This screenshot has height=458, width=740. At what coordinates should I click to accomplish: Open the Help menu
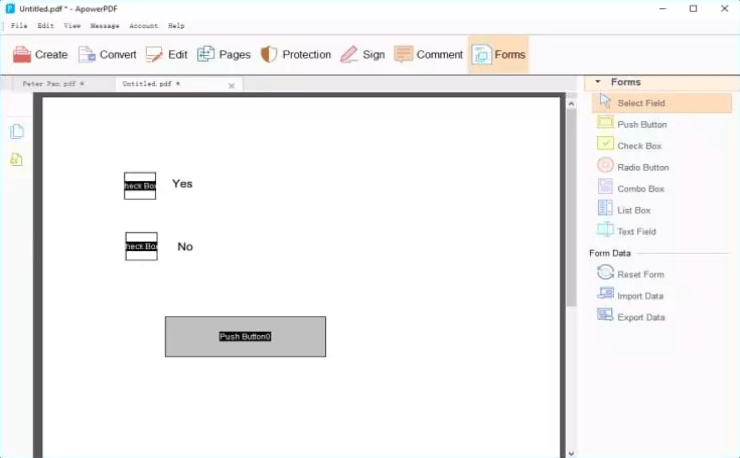click(x=176, y=26)
